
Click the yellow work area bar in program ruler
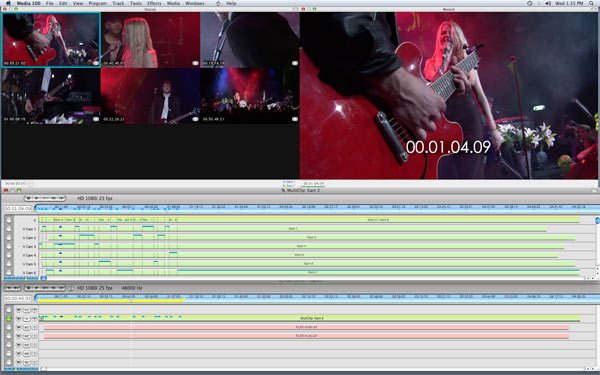[x=112, y=300]
